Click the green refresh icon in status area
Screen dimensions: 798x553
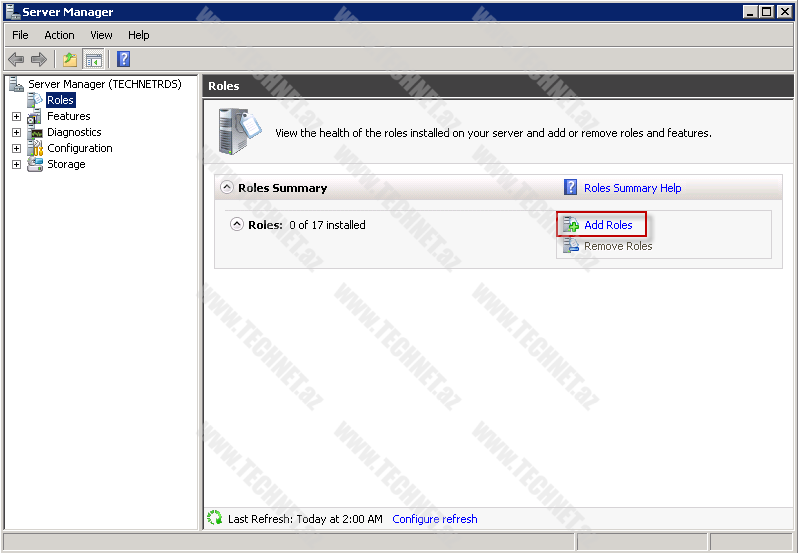pyautogui.click(x=214, y=518)
